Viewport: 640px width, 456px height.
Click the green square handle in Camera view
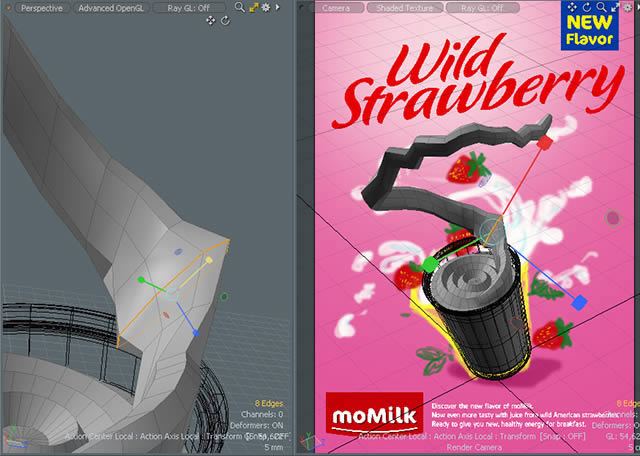(x=430, y=265)
